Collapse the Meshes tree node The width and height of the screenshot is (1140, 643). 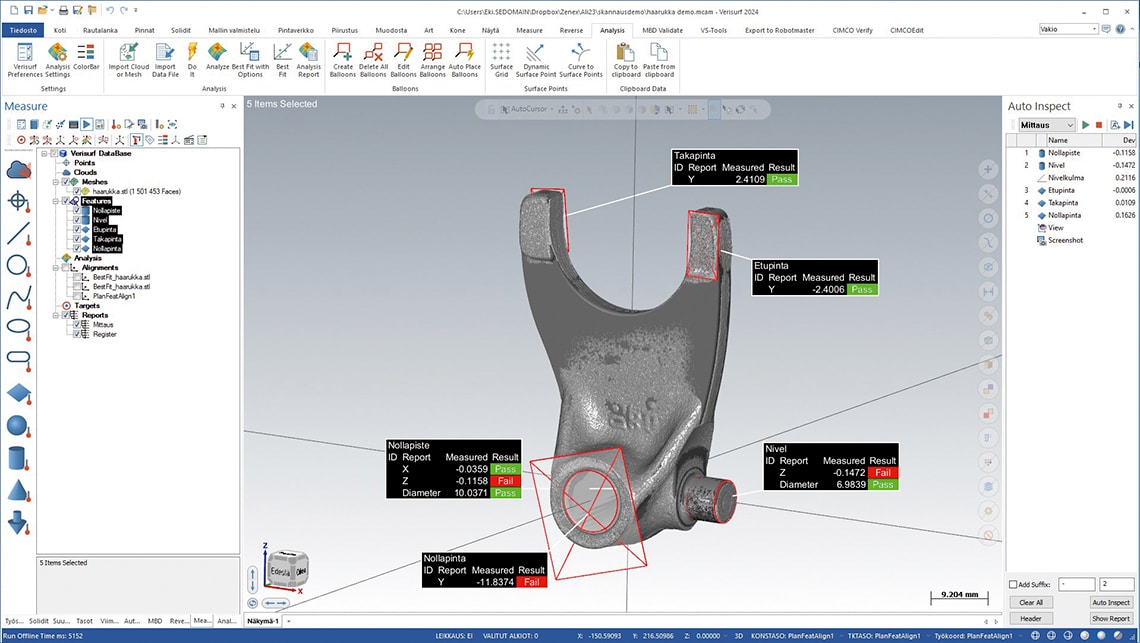55,183
